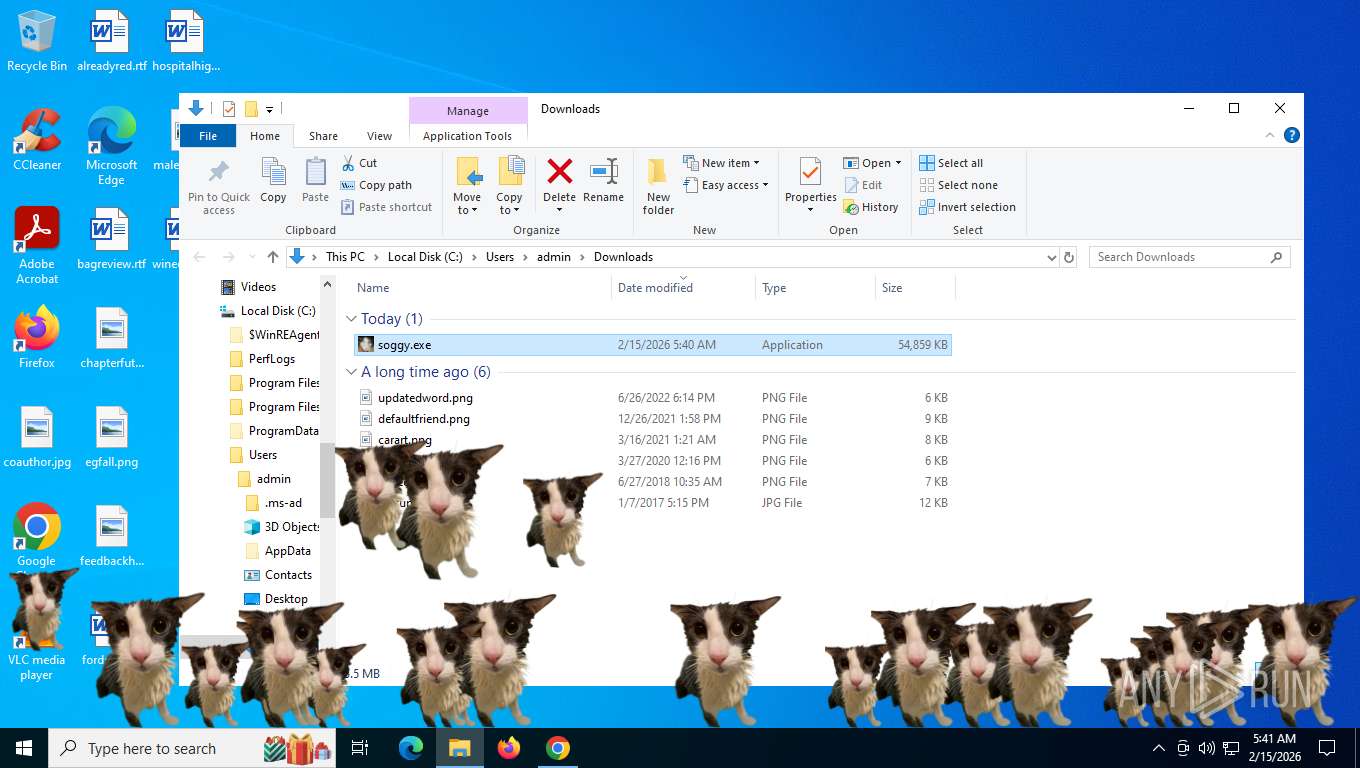The height and width of the screenshot is (768, 1360).
Task: Open address bar history dropdown
Action: point(1051,257)
